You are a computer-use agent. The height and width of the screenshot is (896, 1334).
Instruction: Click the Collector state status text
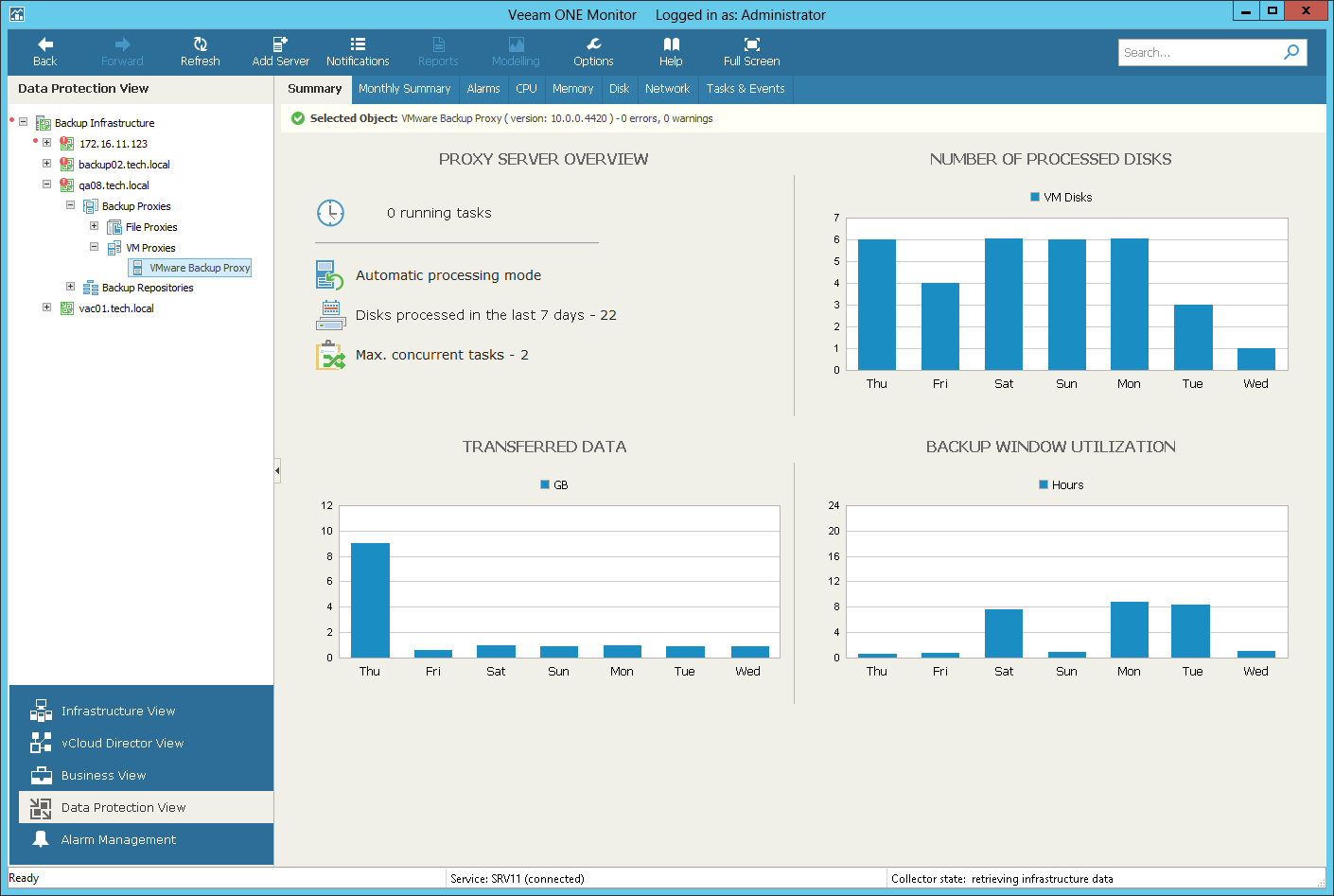coord(1002,879)
